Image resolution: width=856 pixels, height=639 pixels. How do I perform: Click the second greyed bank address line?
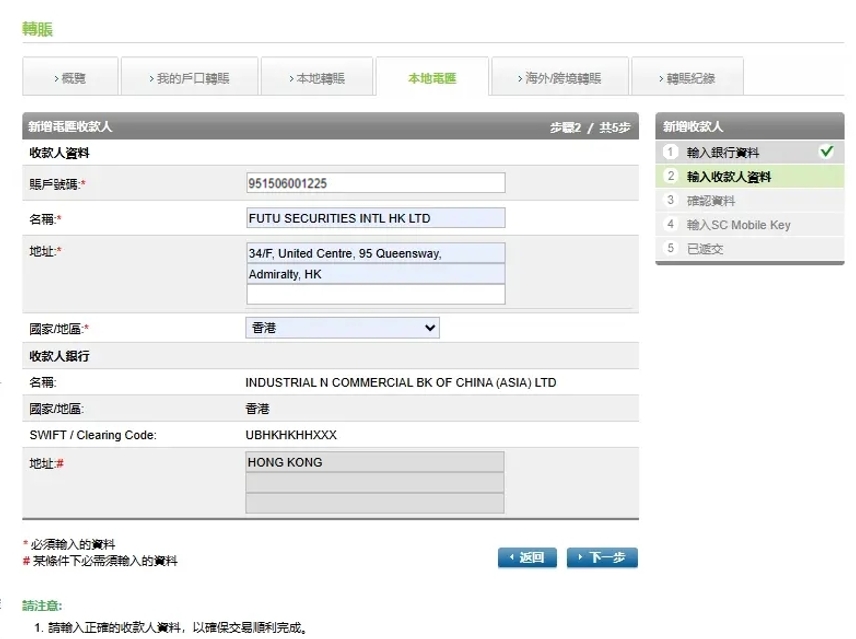(x=374, y=482)
